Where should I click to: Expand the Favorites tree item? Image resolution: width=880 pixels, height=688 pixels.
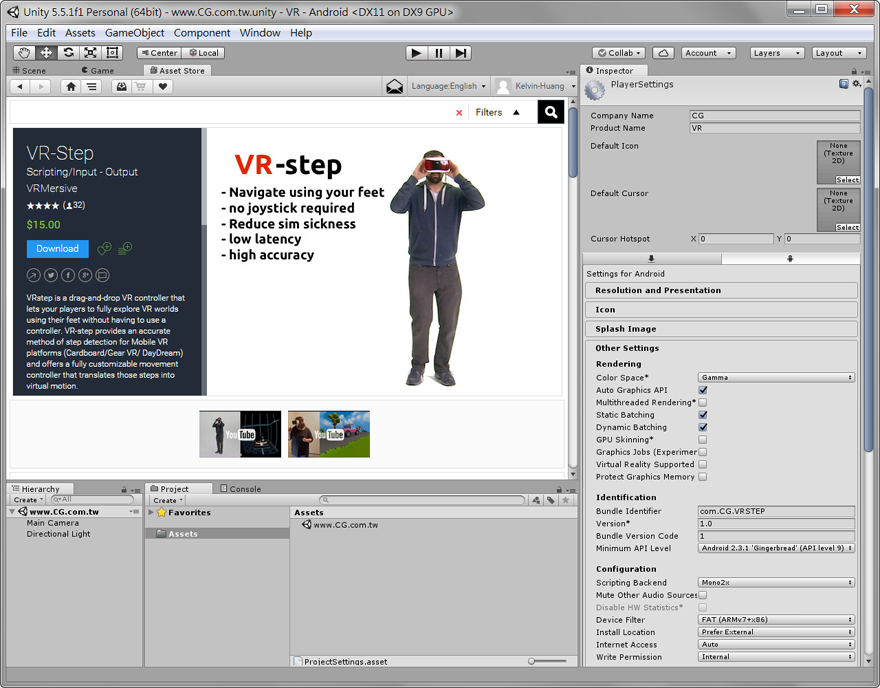(x=151, y=512)
